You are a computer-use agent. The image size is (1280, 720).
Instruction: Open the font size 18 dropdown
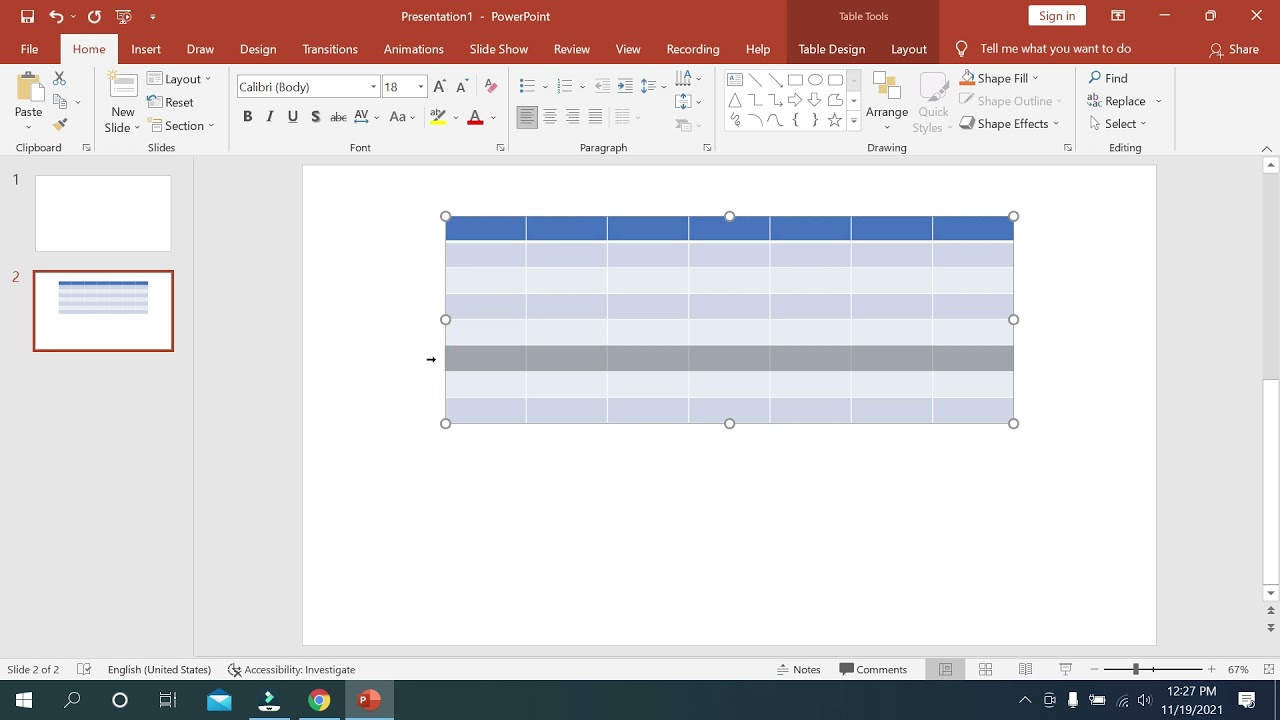(x=421, y=87)
